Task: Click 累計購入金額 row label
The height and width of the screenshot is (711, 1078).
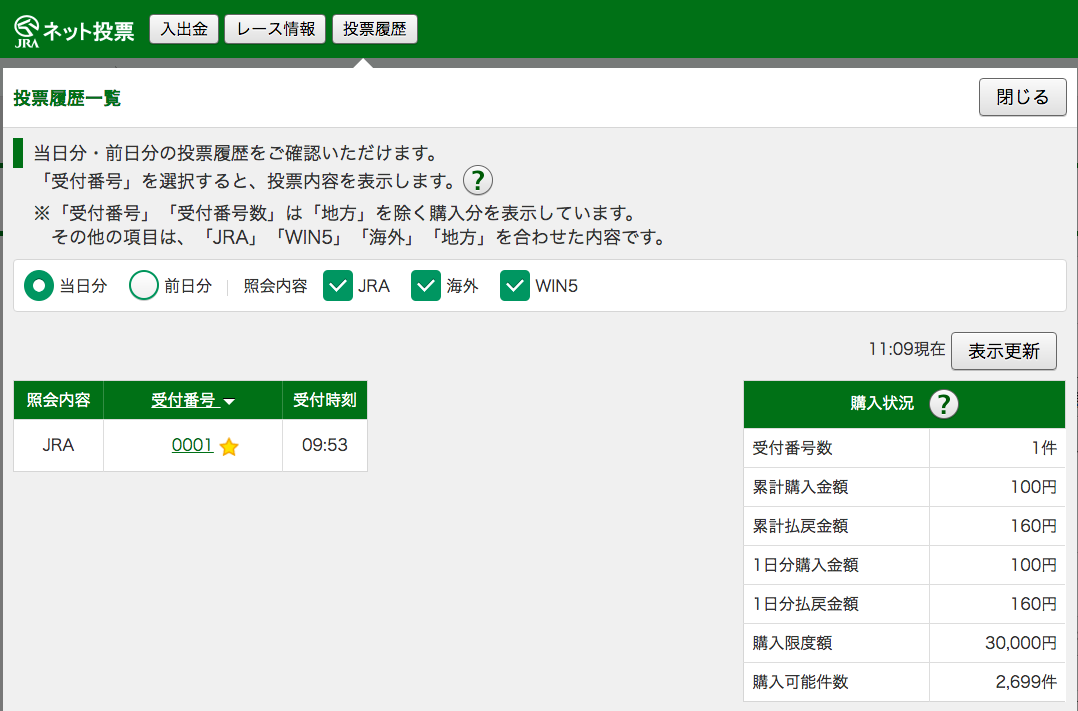Action: 800,487
